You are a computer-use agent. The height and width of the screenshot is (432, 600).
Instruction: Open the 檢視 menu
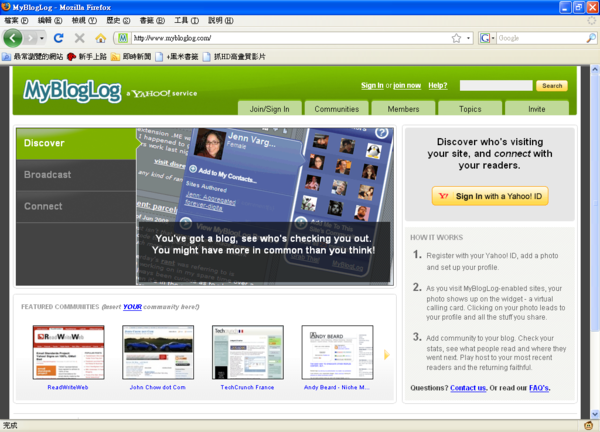[x=84, y=21]
